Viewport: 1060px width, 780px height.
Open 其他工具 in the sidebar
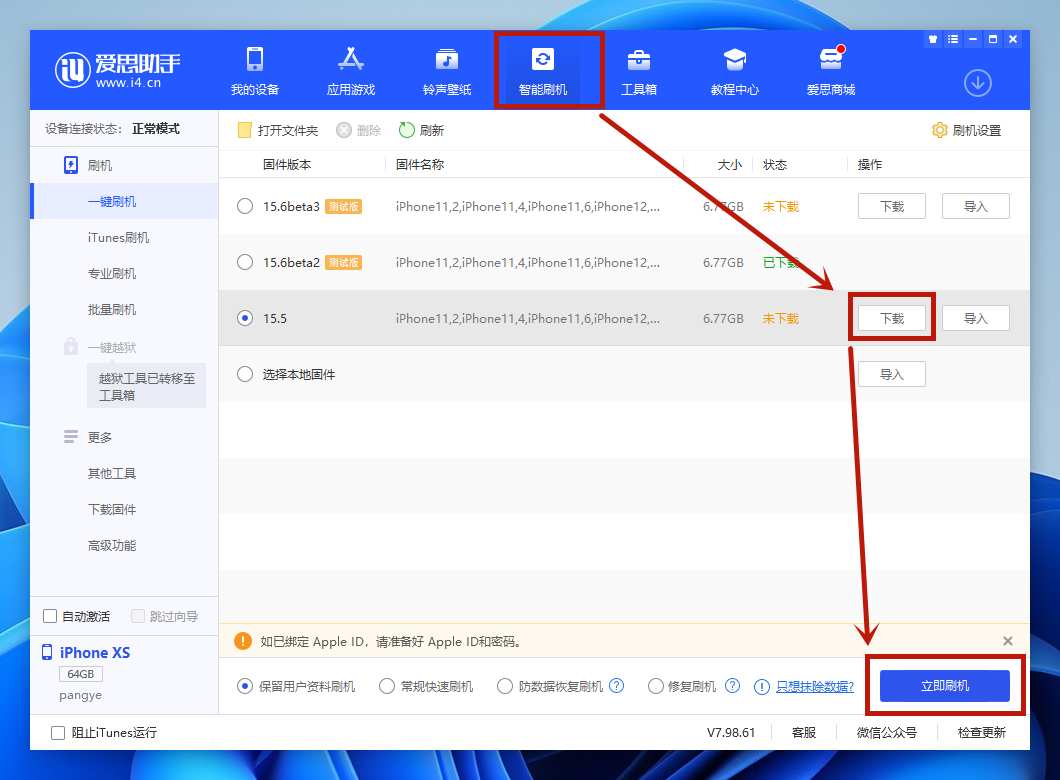coord(112,473)
